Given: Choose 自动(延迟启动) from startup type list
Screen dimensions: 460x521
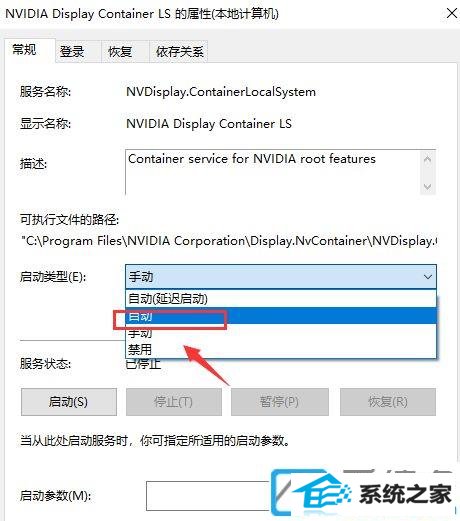Looking at the screenshot, I should (281, 299).
